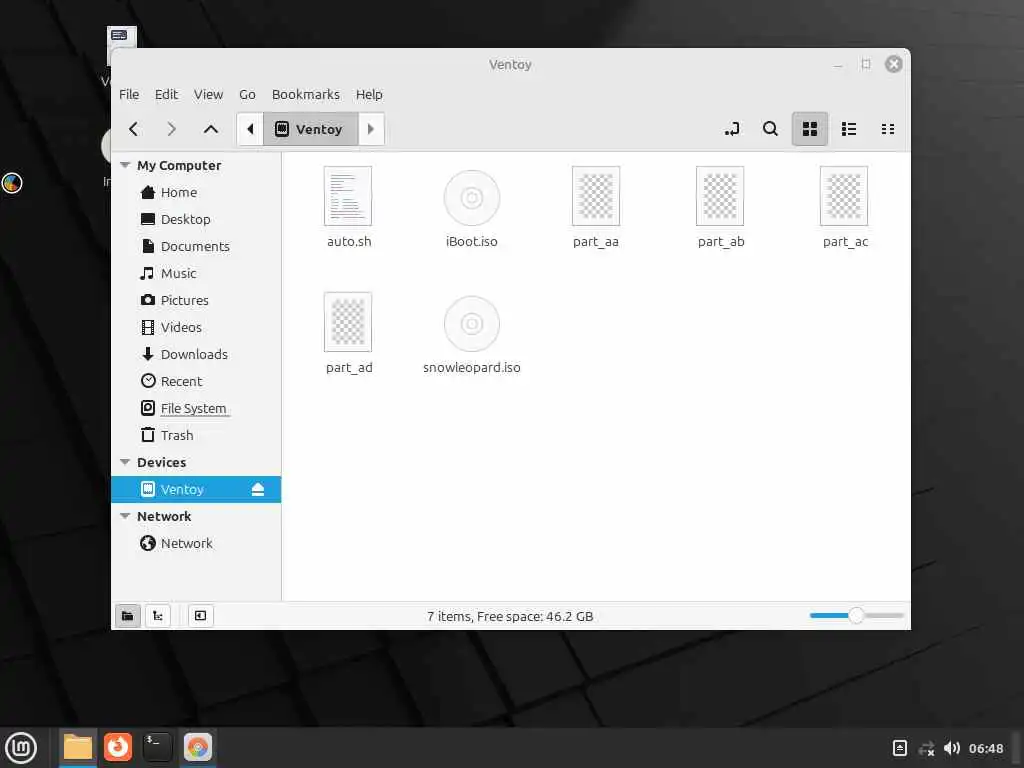Switch to list view
This screenshot has height=768, width=1024.
tap(849, 129)
